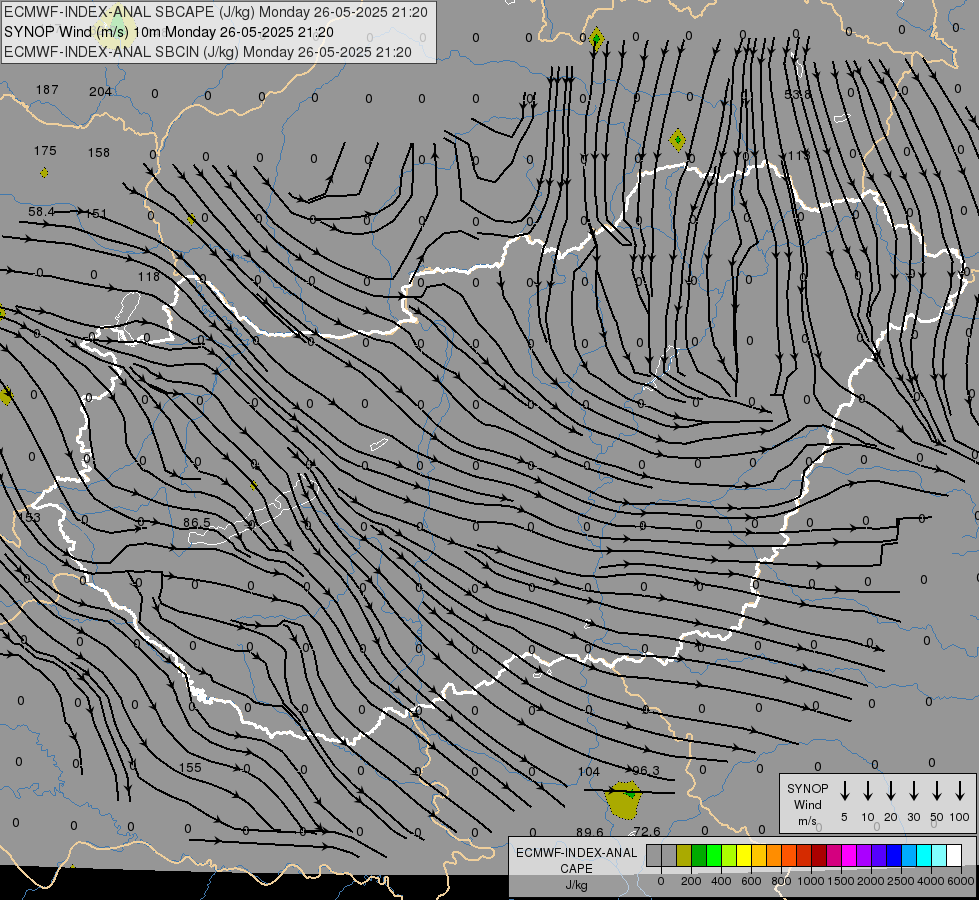
Task: Click the 72.6 value on map
Action: [646, 831]
